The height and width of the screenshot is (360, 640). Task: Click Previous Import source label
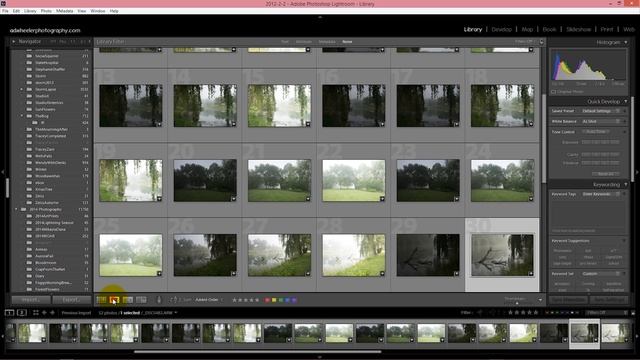76,313
